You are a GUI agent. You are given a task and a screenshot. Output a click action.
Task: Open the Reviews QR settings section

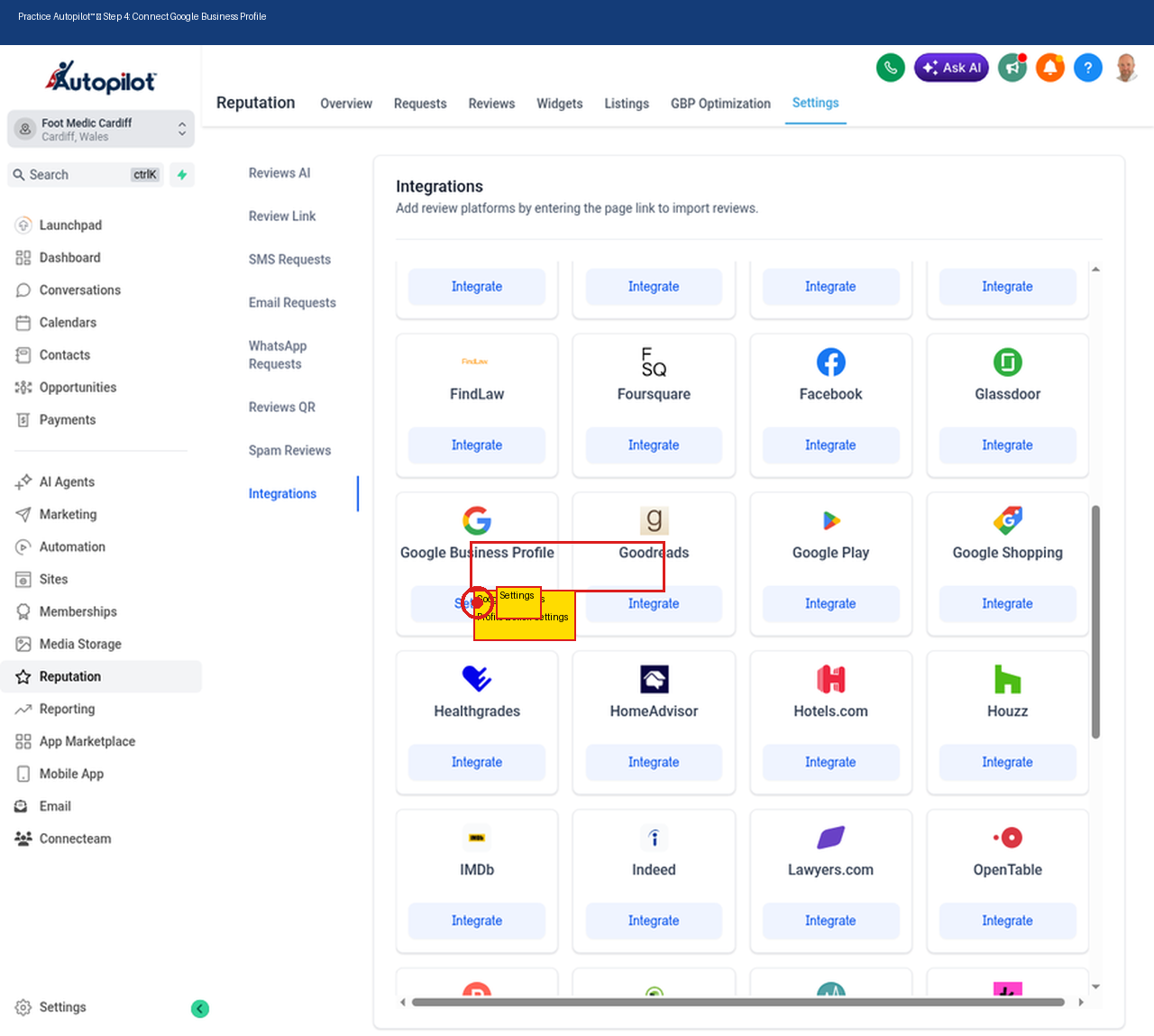click(282, 408)
